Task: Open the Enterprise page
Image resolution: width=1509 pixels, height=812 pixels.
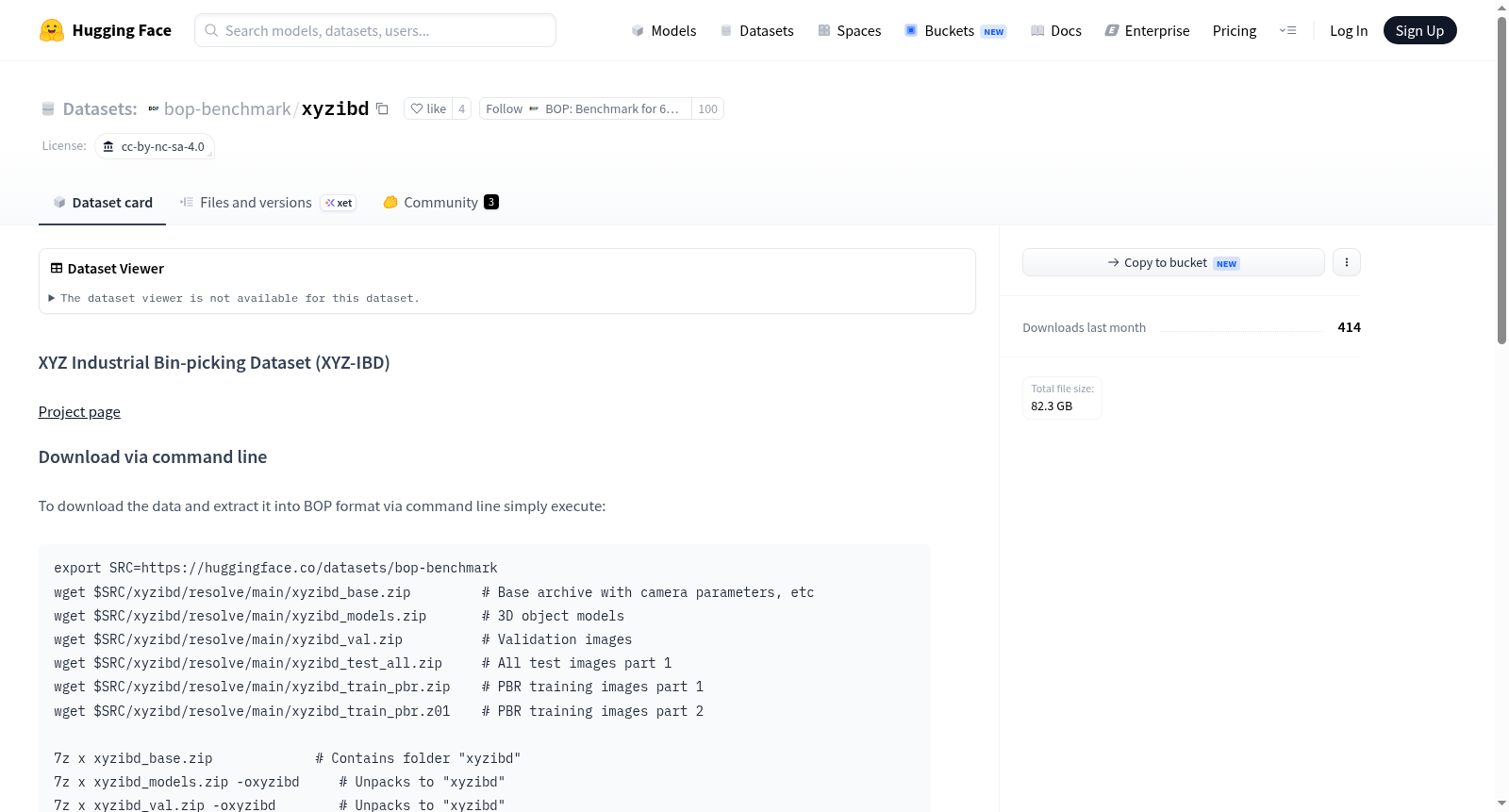Action: pos(1148,30)
